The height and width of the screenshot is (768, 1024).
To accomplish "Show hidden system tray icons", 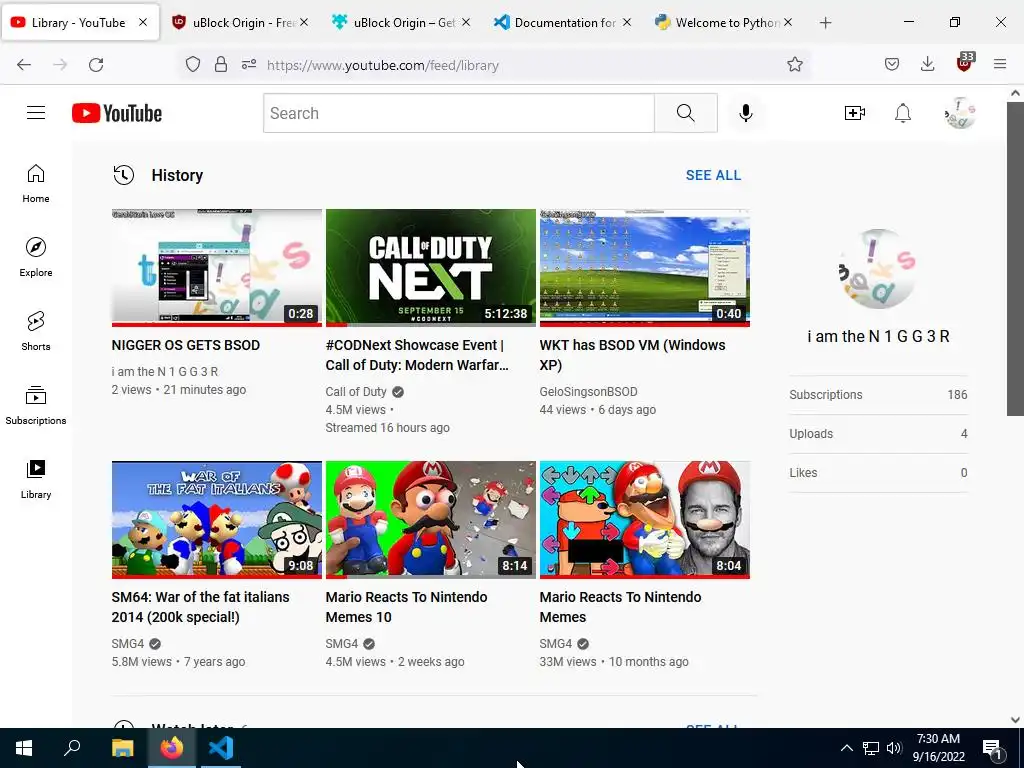I will [x=846, y=748].
